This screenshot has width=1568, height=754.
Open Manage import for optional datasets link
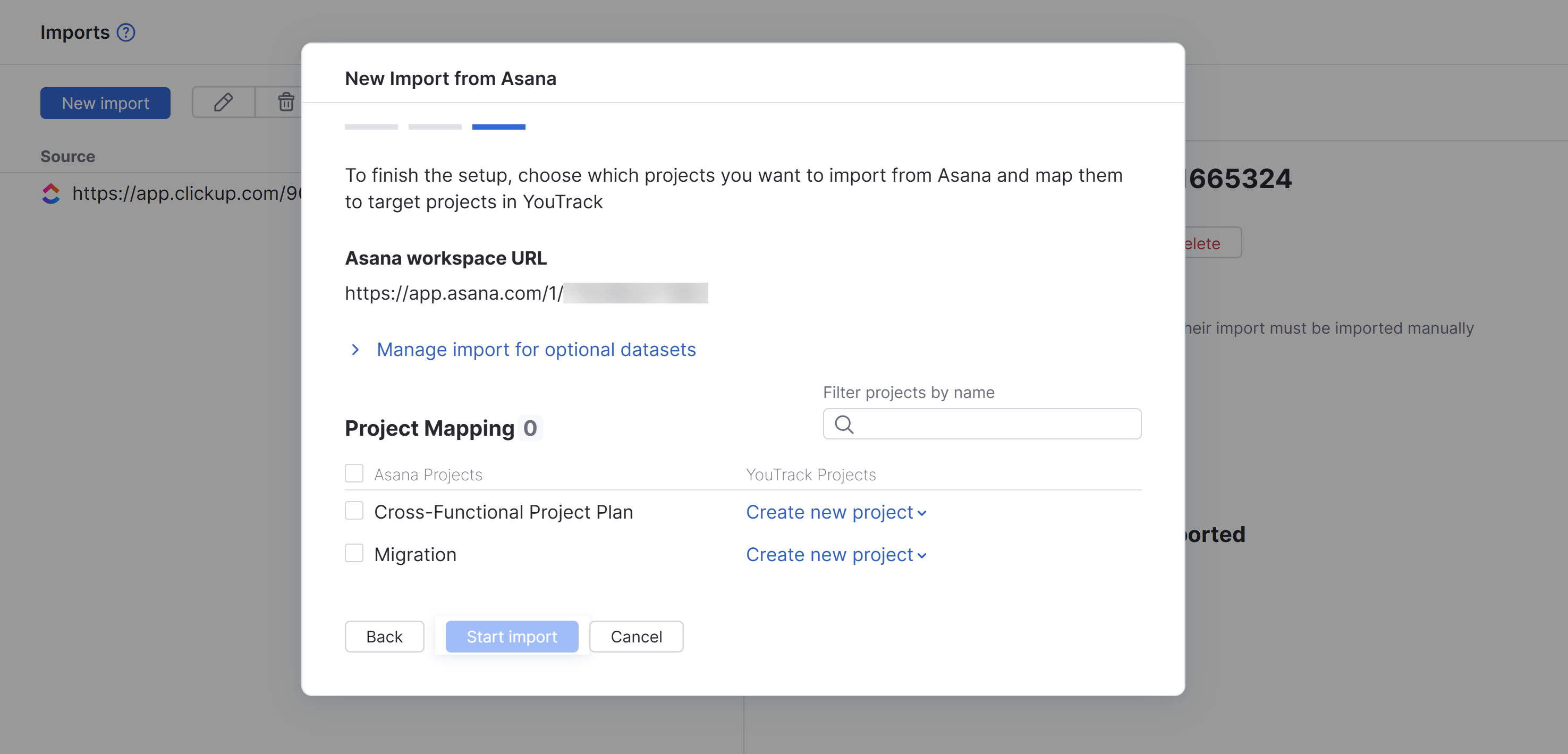536,350
